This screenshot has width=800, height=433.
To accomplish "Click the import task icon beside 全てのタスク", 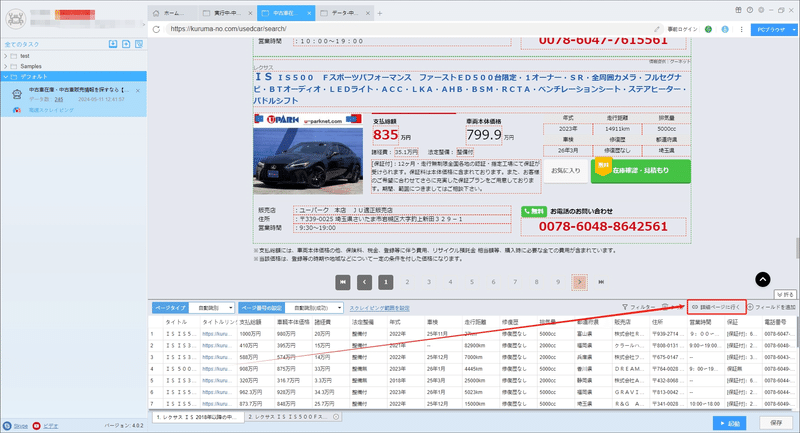I will (113, 44).
